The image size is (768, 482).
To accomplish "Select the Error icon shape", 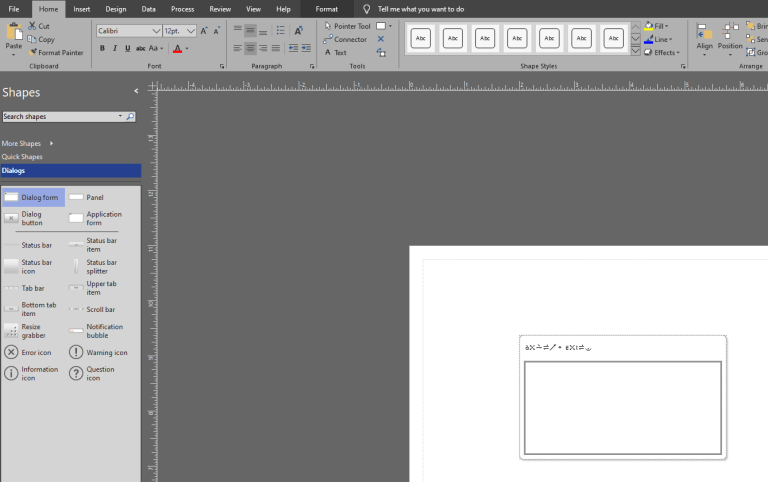I will pos(28,352).
